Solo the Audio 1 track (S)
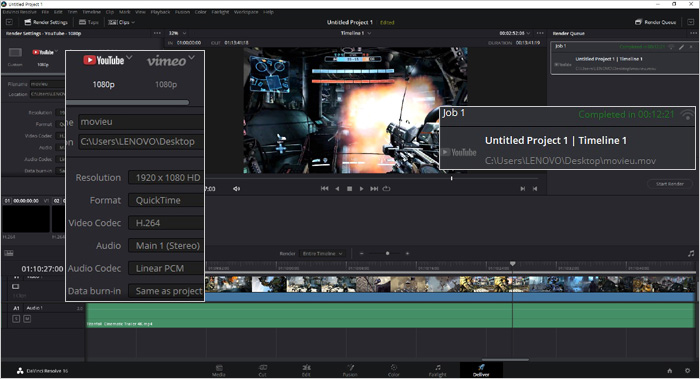 tap(16, 319)
